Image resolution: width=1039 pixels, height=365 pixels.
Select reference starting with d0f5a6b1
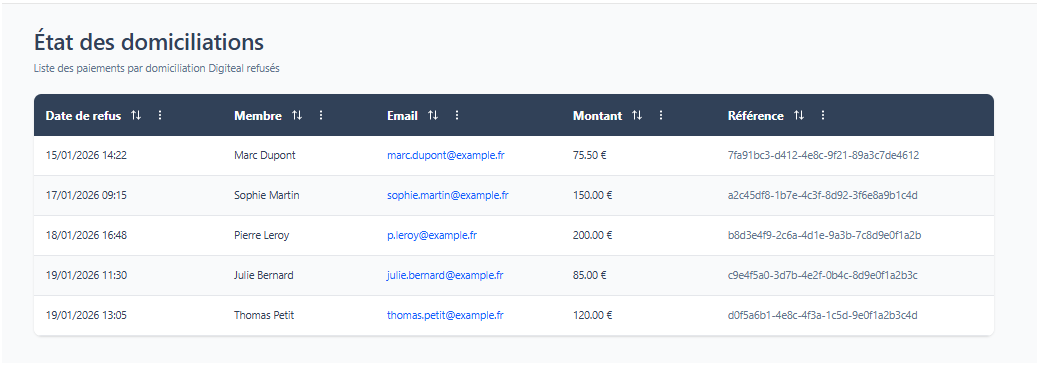point(822,315)
